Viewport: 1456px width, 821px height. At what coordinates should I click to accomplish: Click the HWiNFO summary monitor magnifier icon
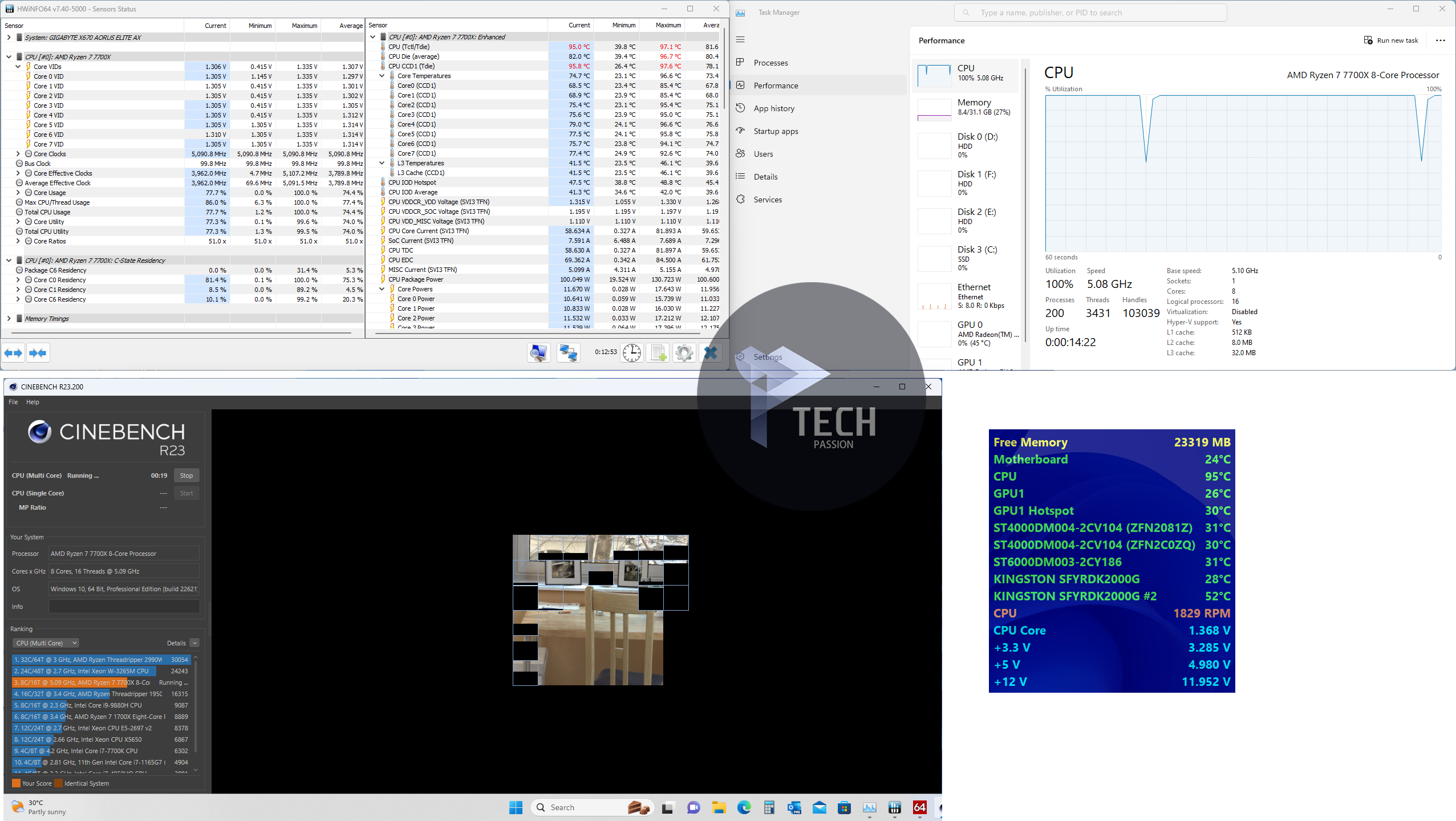click(x=538, y=353)
